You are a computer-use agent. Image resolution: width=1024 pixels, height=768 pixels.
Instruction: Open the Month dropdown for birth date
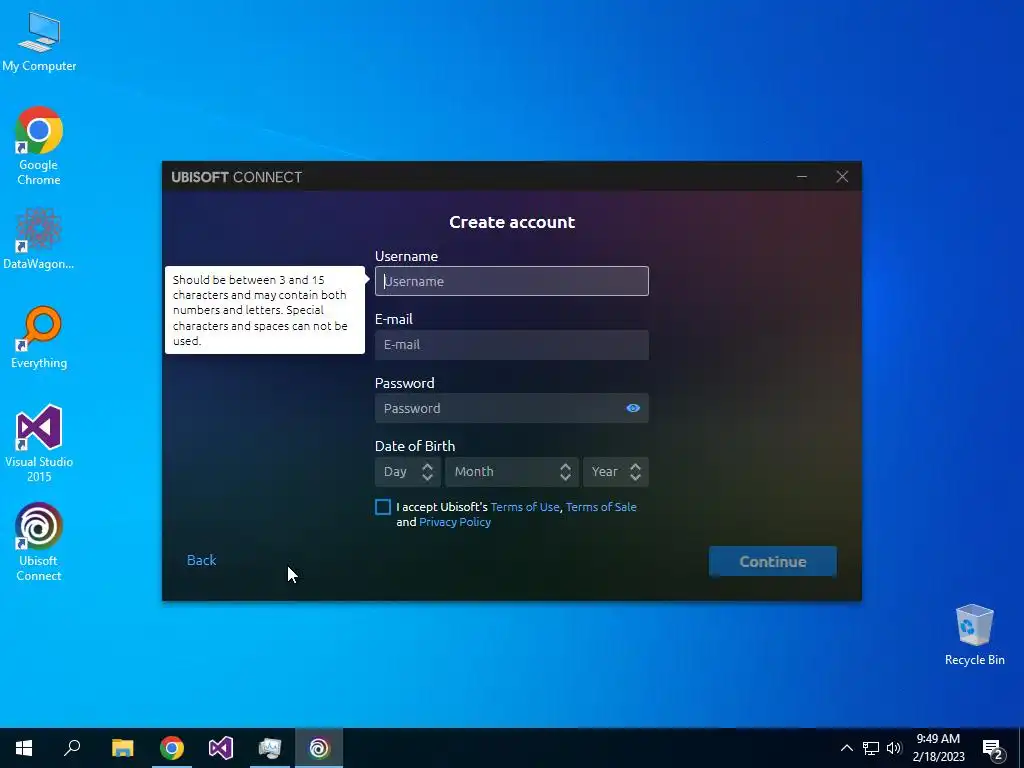coord(511,472)
